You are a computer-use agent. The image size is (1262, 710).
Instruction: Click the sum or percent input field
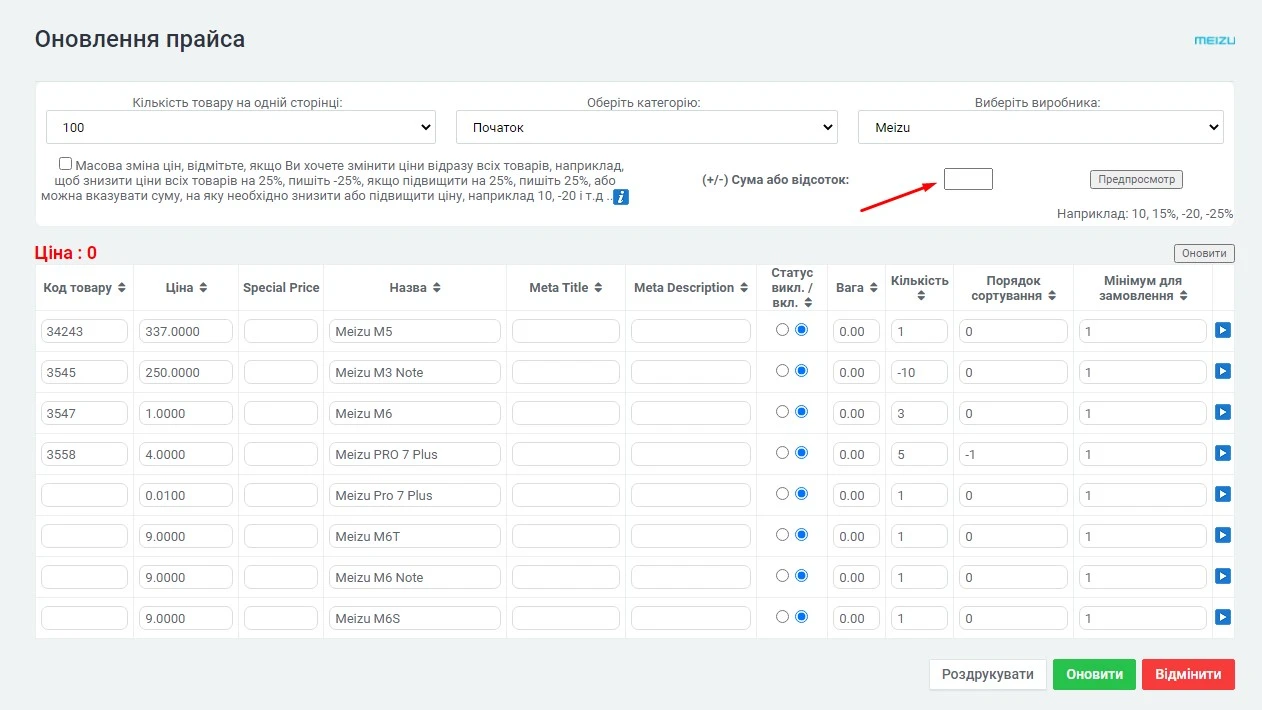click(x=968, y=179)
